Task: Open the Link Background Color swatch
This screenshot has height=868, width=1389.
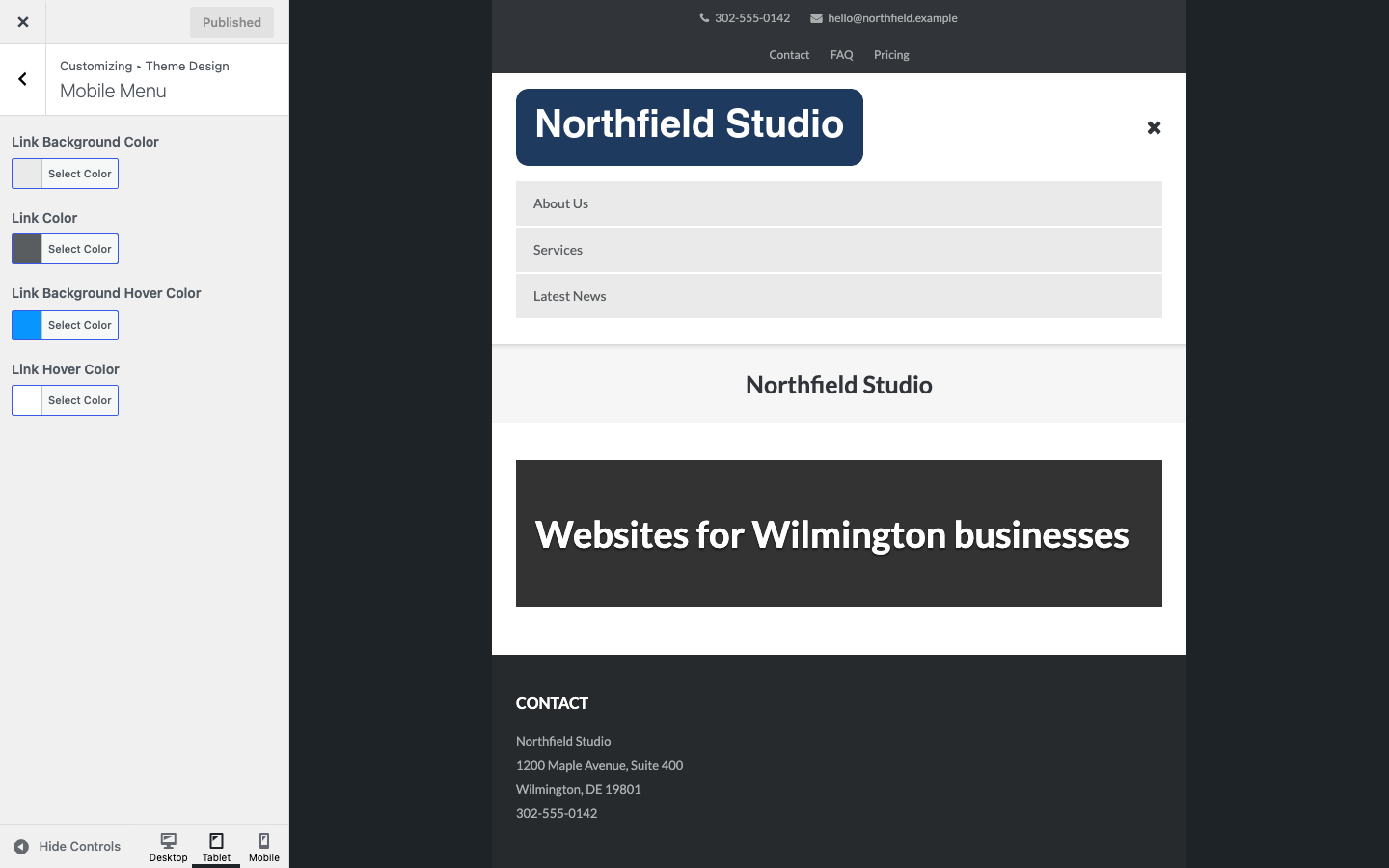Action: coord(27,174)
